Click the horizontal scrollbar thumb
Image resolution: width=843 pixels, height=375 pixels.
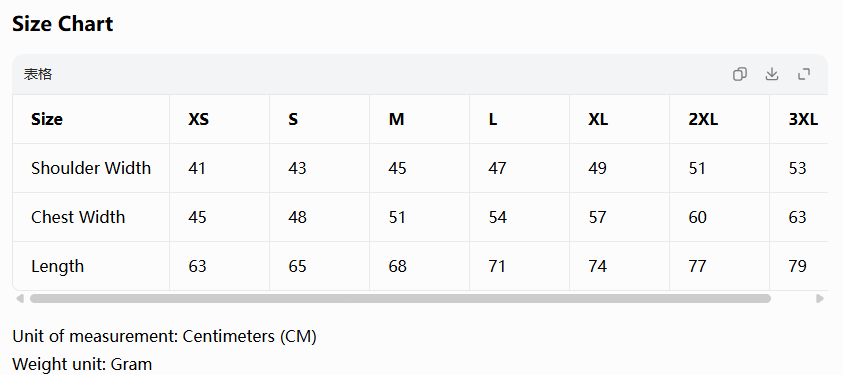pyautogui.click(x=400, y=298)
